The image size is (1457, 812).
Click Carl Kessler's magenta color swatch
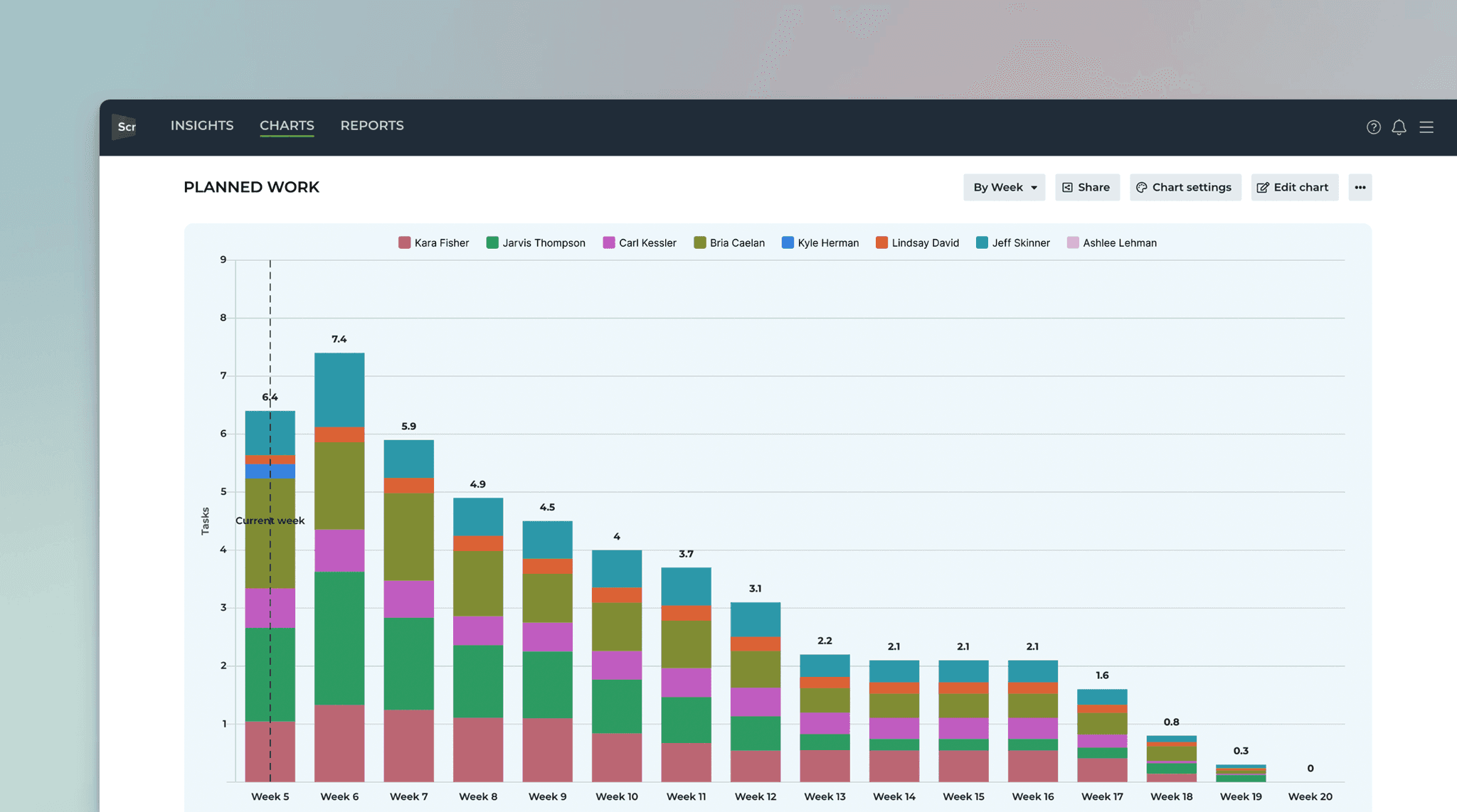[608, 242]
